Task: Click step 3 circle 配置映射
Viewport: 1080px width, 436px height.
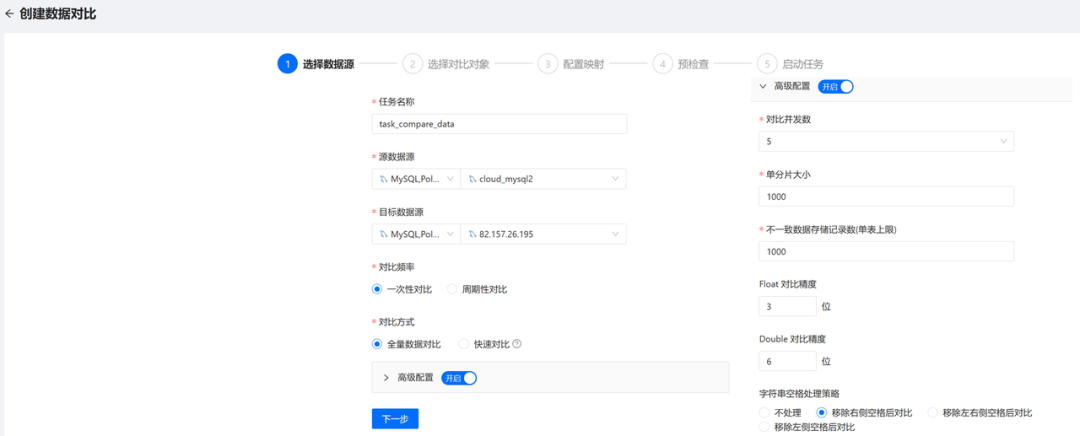Action: [546, 63]
